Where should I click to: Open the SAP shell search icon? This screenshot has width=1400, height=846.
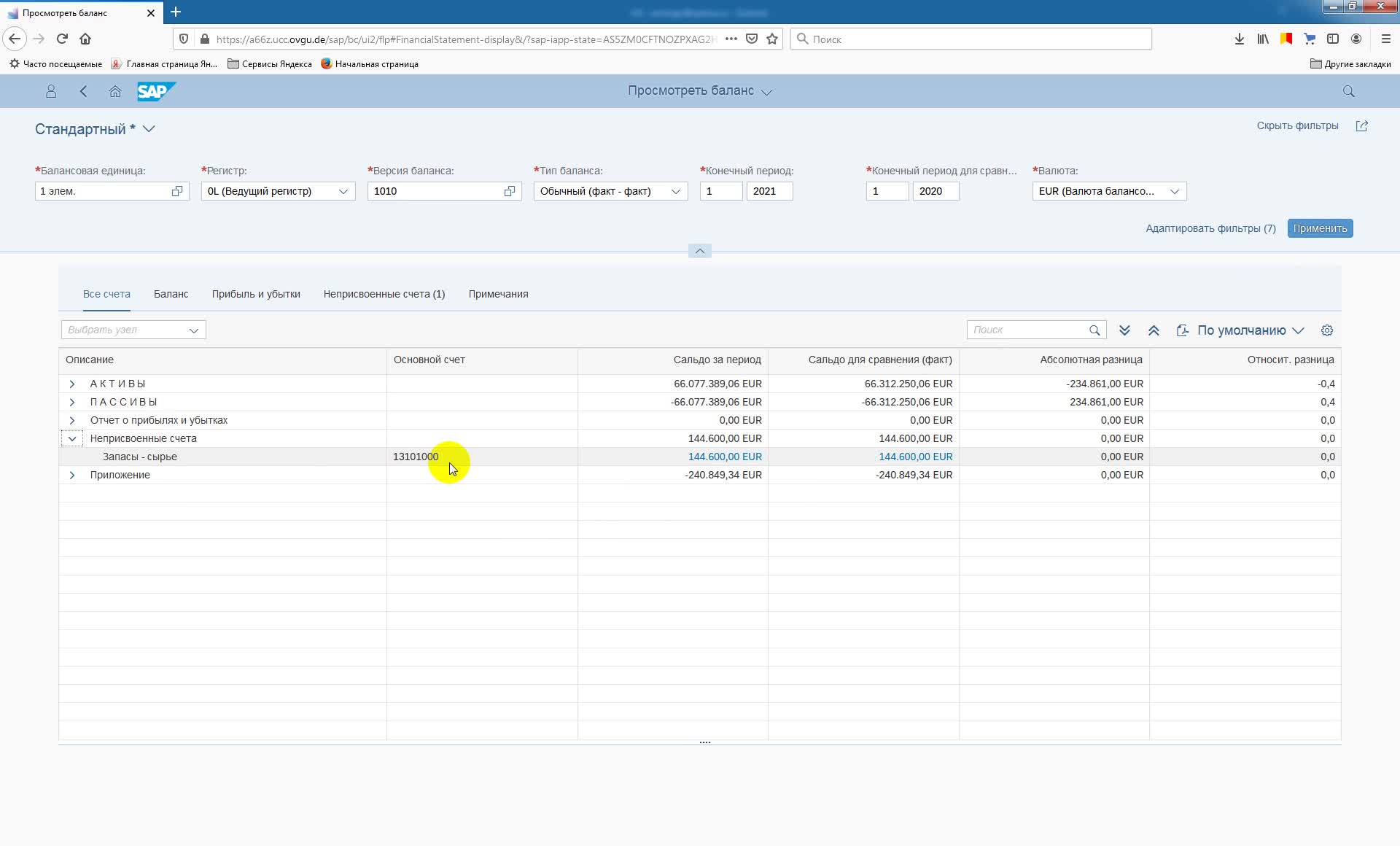click(1348, 91)
